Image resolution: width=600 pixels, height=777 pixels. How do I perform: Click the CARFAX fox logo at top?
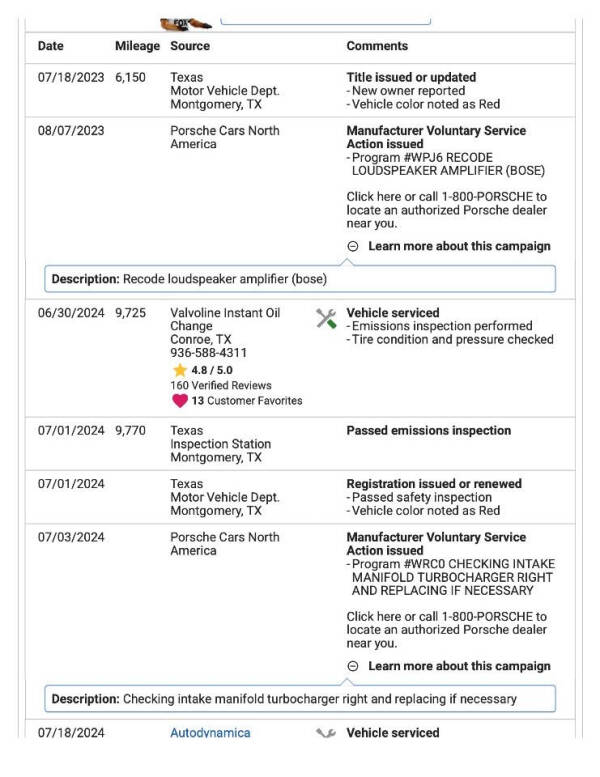(x=187, y=21)
